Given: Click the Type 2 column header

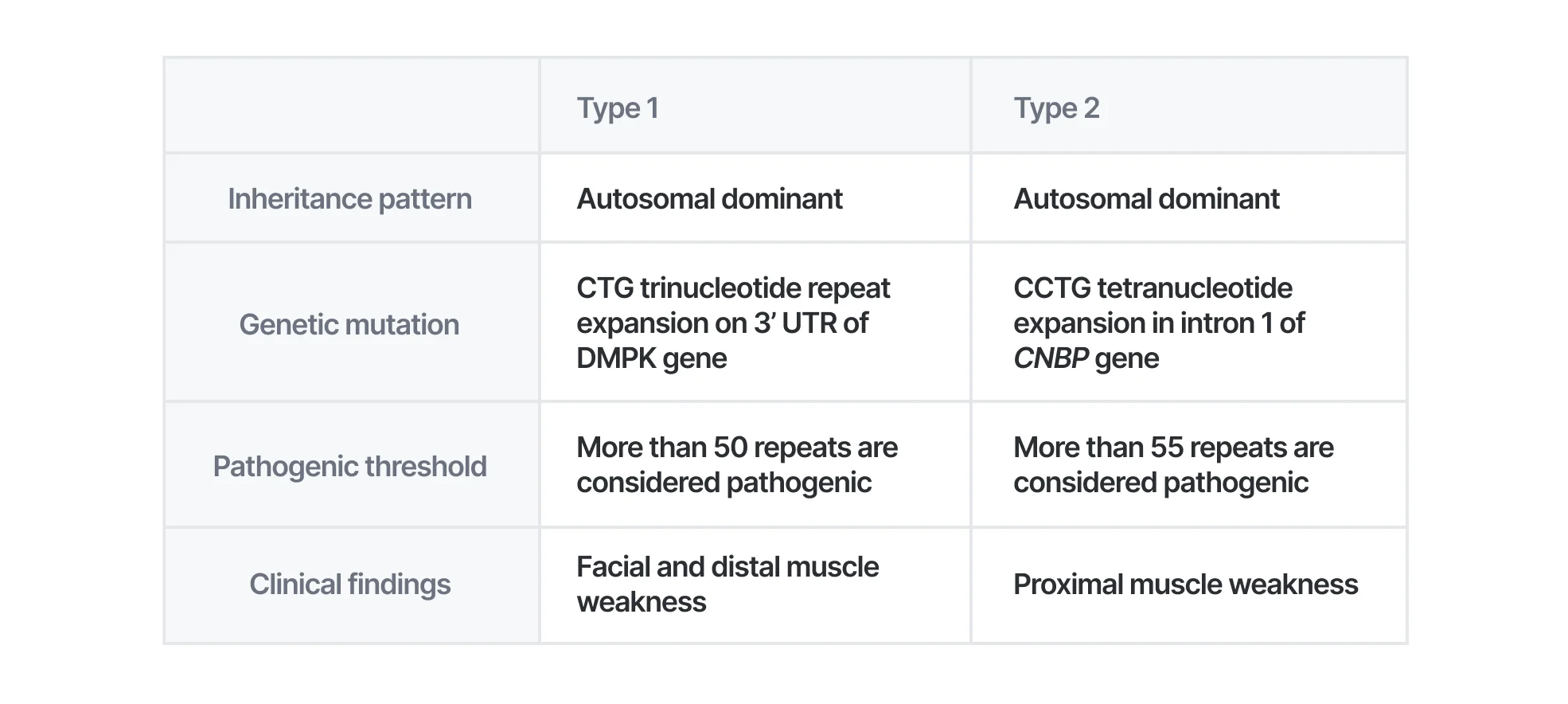Looking at the screenshot, I should 1056,108.
